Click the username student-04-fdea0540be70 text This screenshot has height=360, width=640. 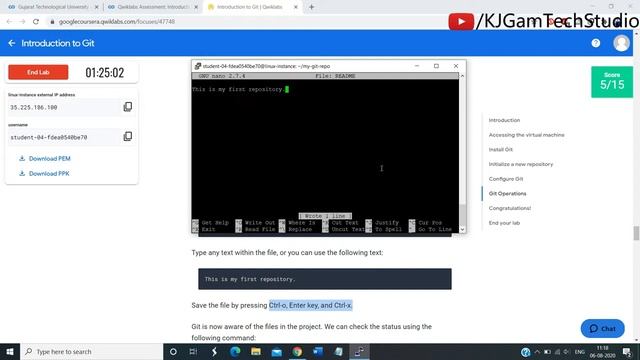49,138
